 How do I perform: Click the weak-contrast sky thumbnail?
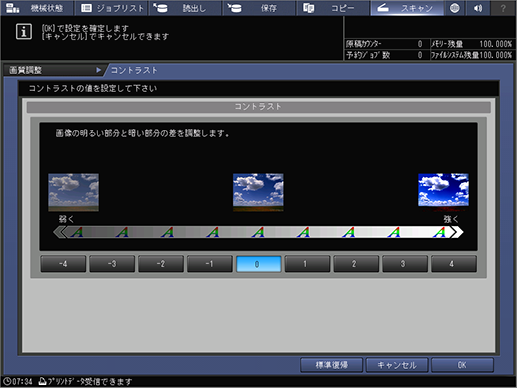pyautogui.click(x=73, y=192)
